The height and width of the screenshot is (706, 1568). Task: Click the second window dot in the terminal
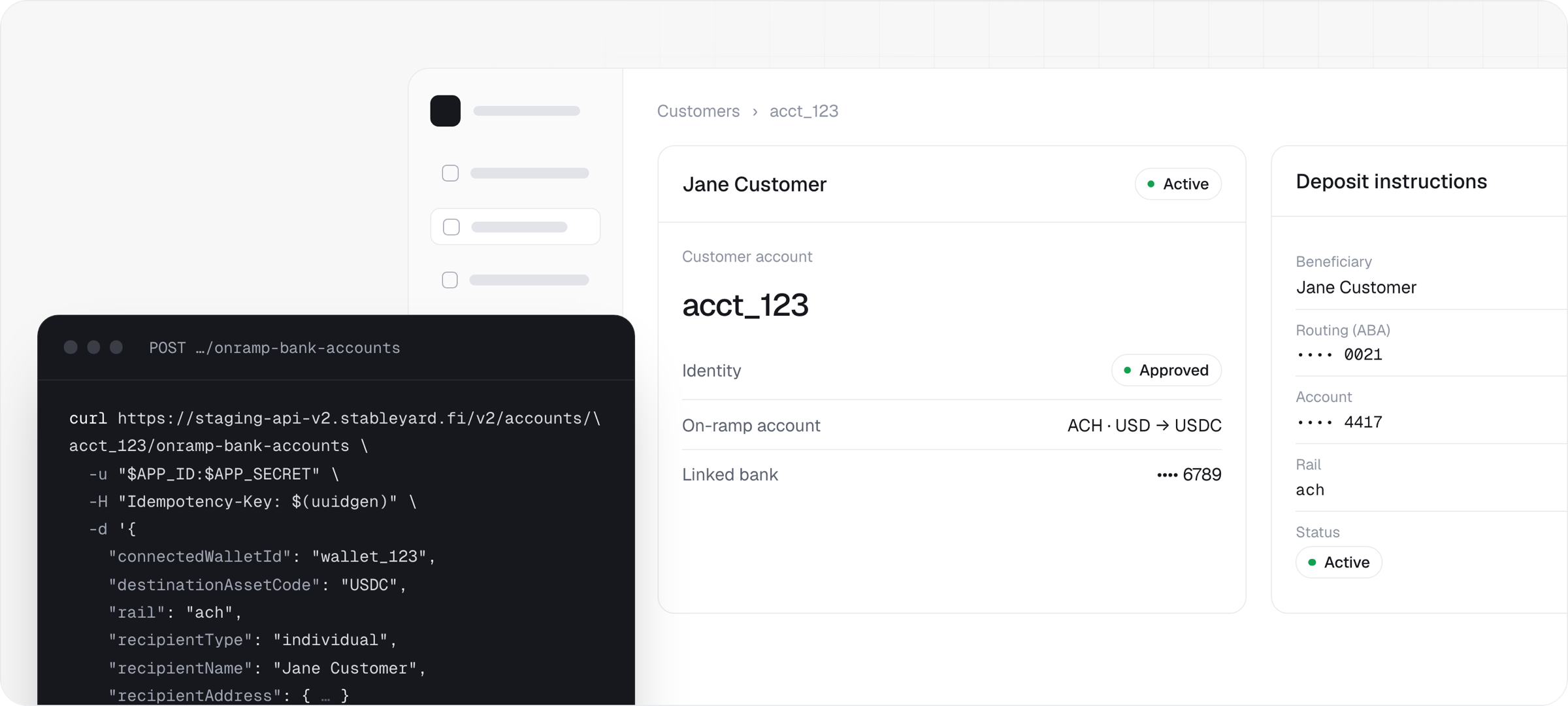(93, 347)
